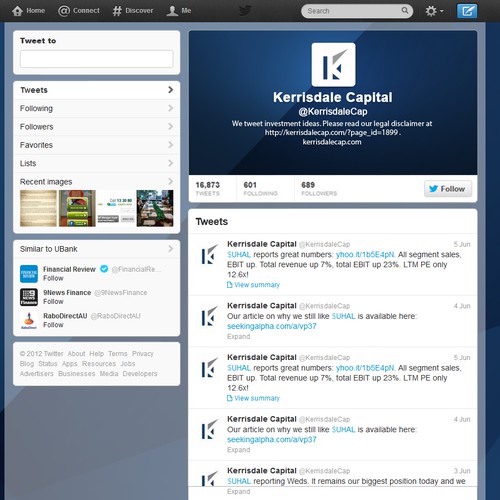Open the fourth recent image thumbnail
Viewport: 500px width, 500px height.
[x=155, y=208]
